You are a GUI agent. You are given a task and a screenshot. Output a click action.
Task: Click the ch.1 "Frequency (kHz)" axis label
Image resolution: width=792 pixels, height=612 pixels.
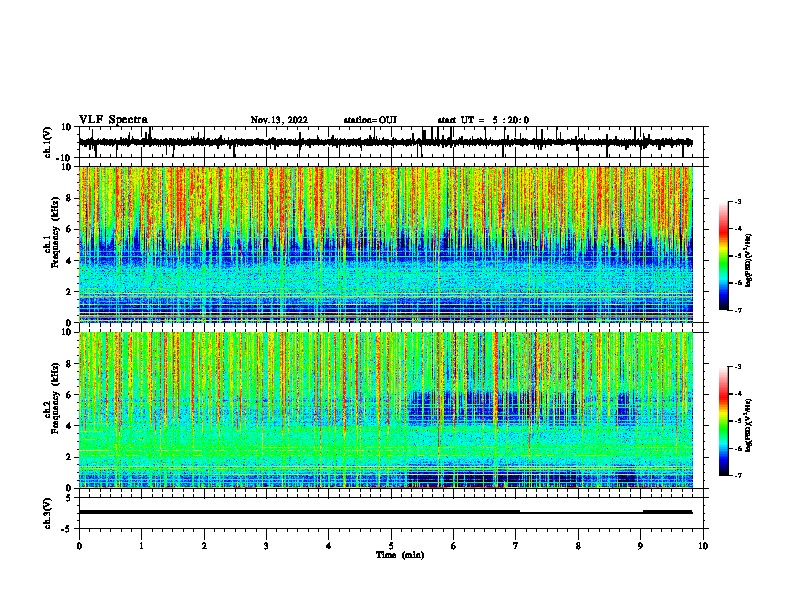pyautogui.click(x=55, y=233)
